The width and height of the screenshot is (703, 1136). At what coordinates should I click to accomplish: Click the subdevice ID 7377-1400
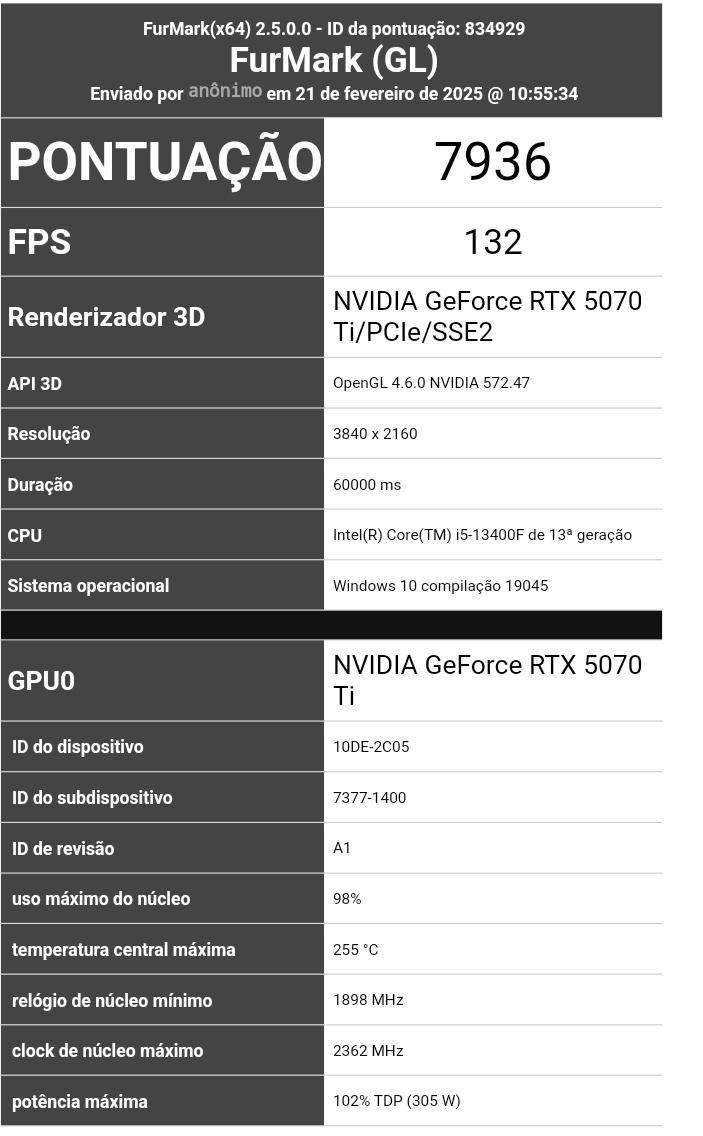point(369,798)
